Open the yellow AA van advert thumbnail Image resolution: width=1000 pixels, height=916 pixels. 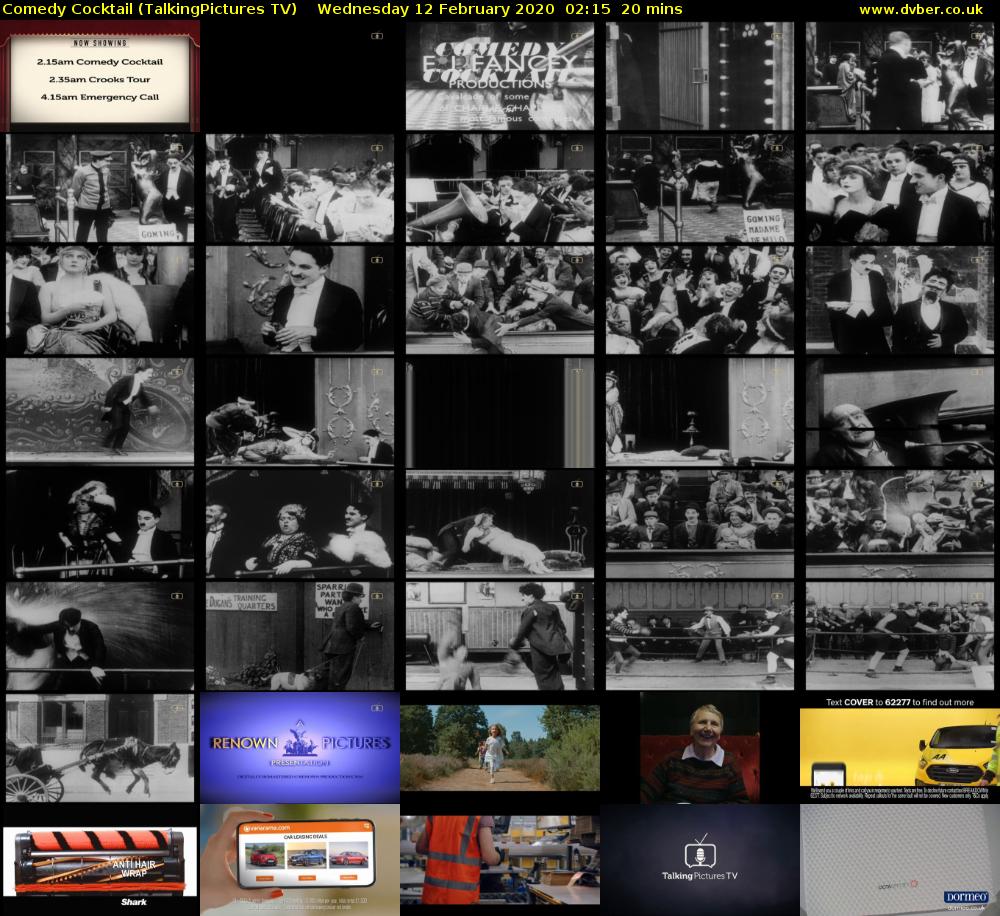pyautogui.click(x=900, y=748)
